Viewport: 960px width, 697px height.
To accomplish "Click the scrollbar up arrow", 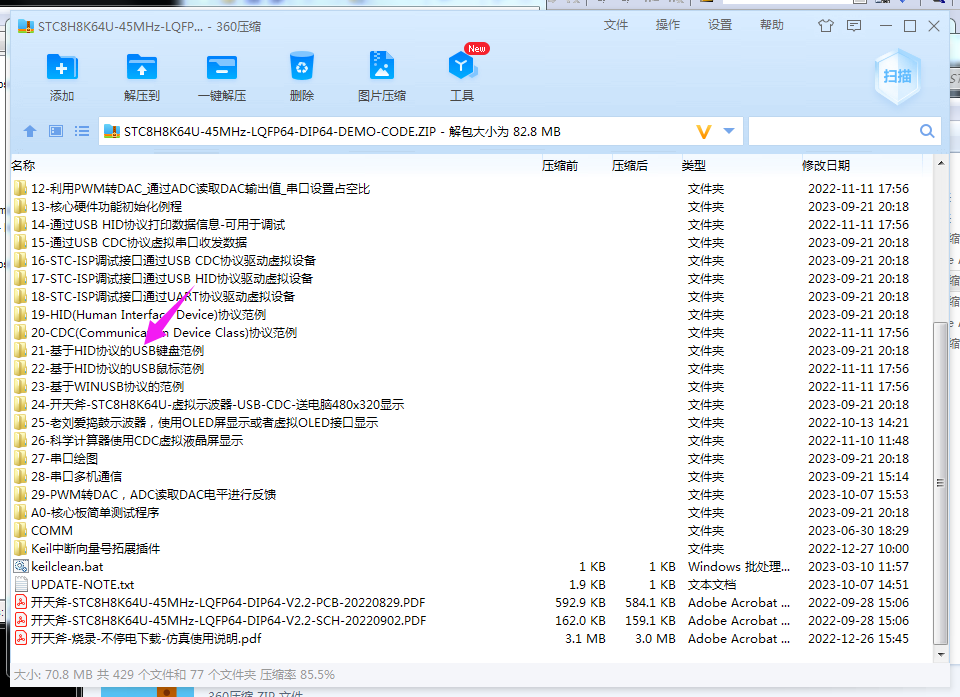I will pyautogui.click(x=941, y=163).
